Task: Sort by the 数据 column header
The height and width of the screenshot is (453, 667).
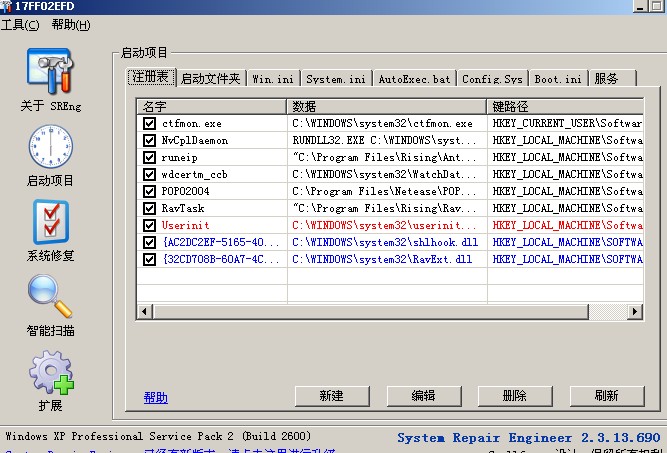Action: pos(387,106)
